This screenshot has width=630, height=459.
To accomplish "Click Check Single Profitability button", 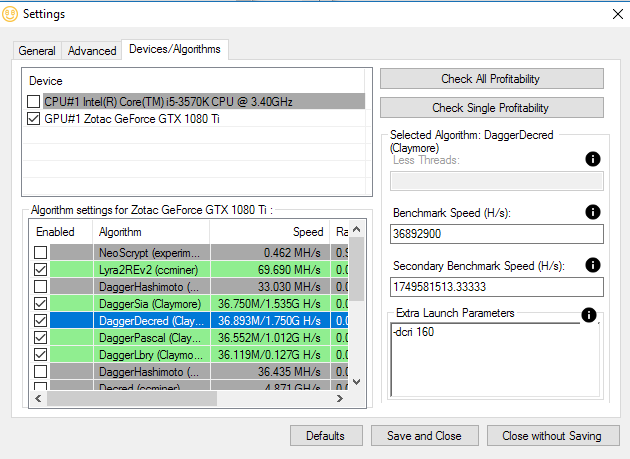I will (x=491, y=108).
